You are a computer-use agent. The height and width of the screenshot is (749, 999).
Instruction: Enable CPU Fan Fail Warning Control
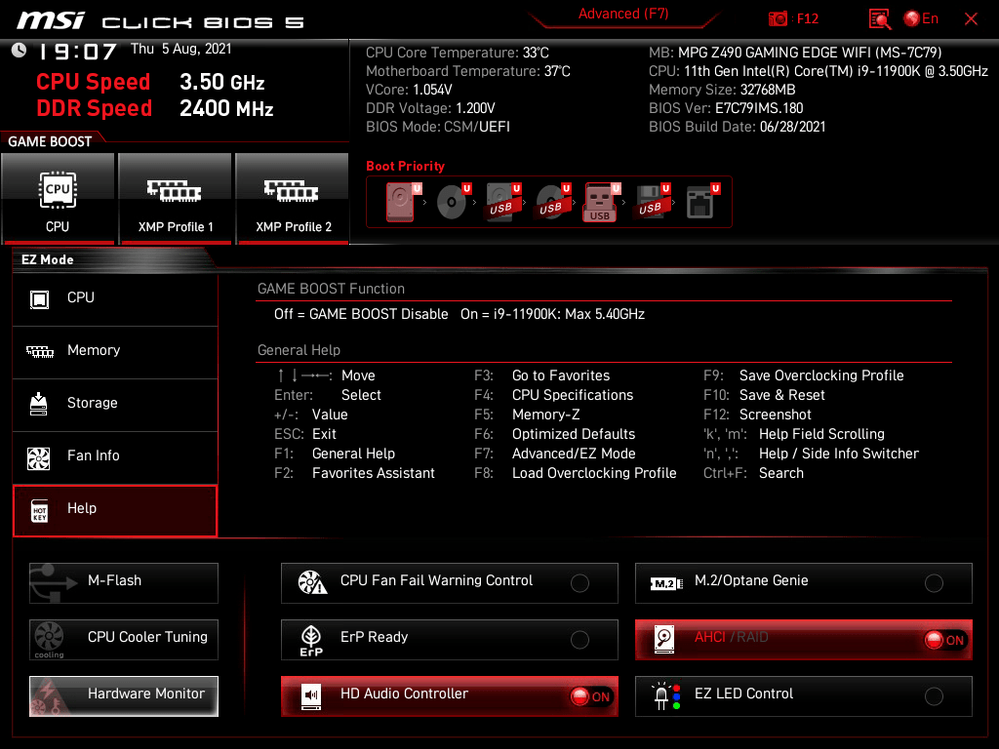[x=579, y=583]
